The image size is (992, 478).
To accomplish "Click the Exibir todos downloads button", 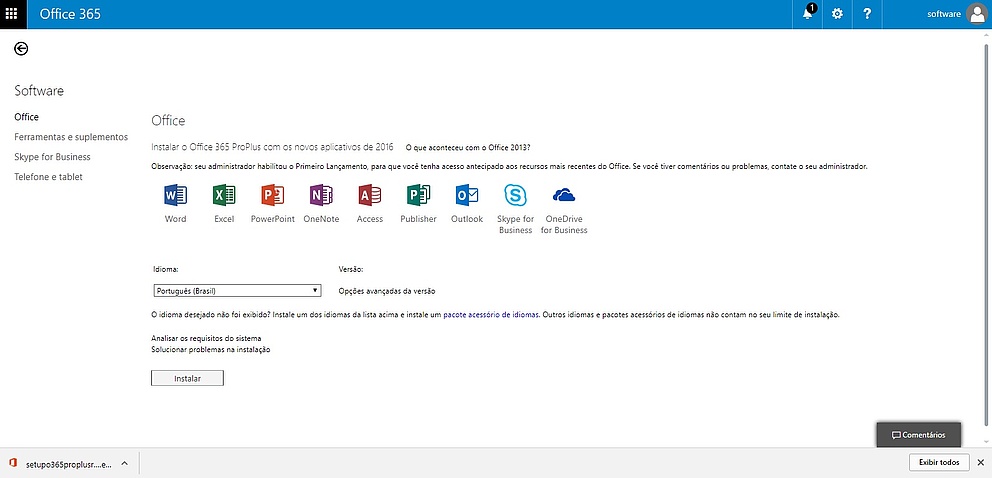I will coord(938,462).
